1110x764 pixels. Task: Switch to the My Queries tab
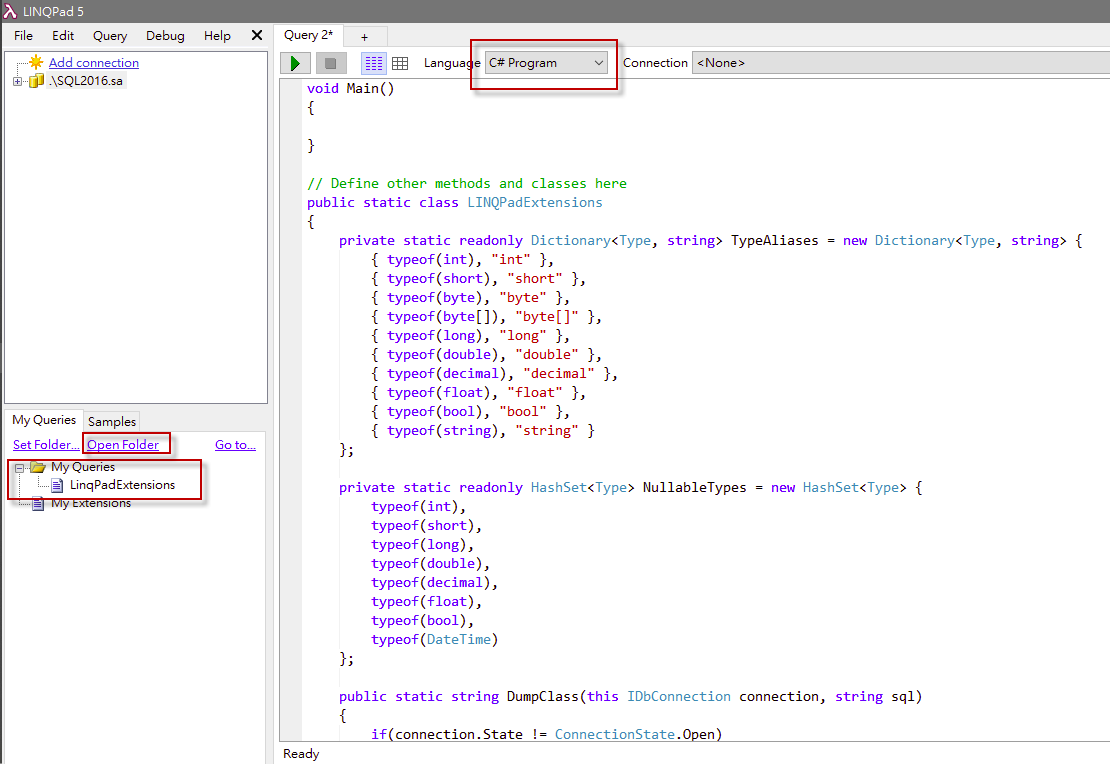click(x=44, y=420)
